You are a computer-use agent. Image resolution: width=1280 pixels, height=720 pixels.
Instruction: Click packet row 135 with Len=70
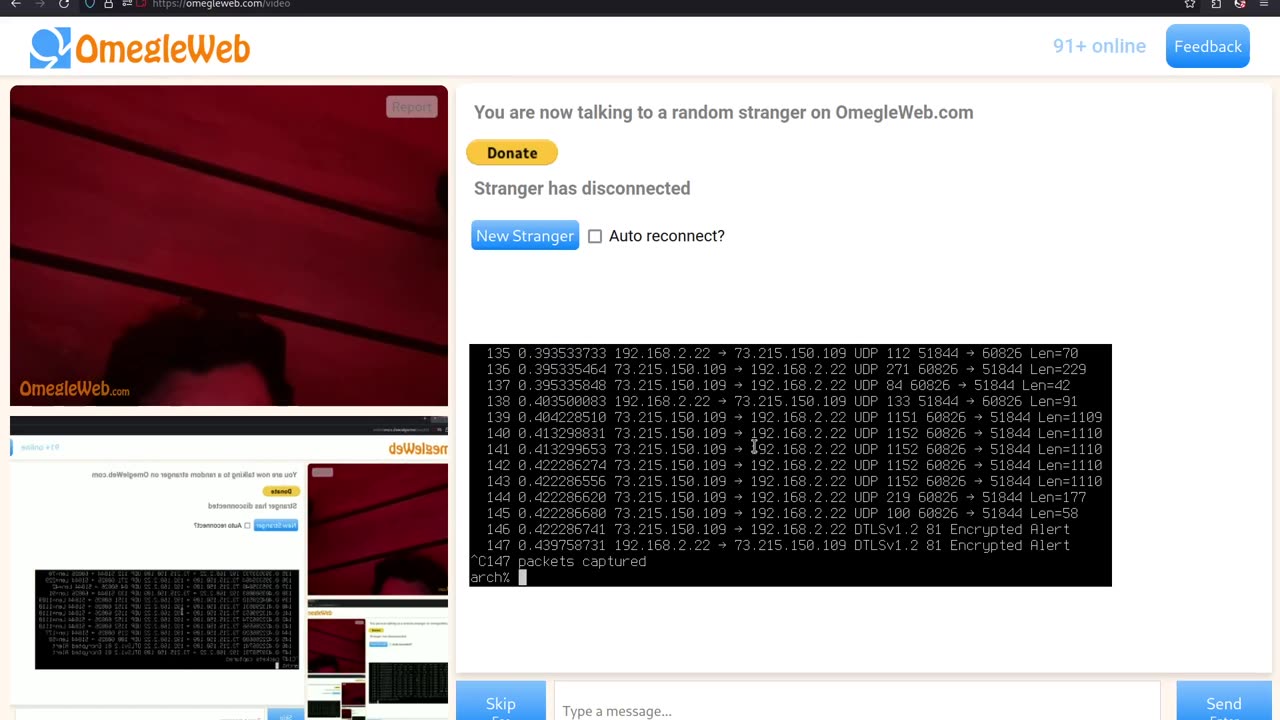pyautogui.click(x=782, y=354)
